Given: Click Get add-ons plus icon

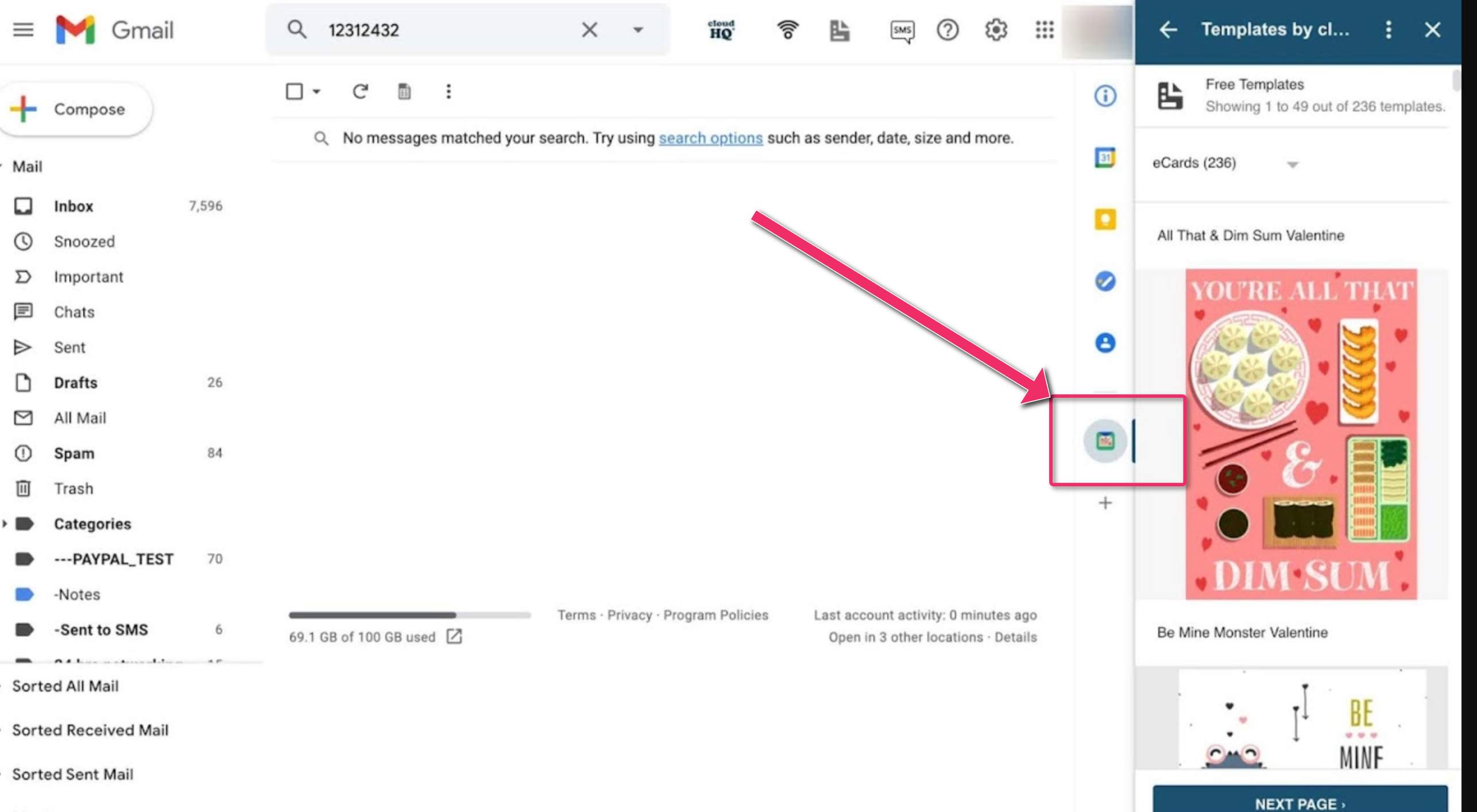Looking at the screenshot, I should 1105,503.
